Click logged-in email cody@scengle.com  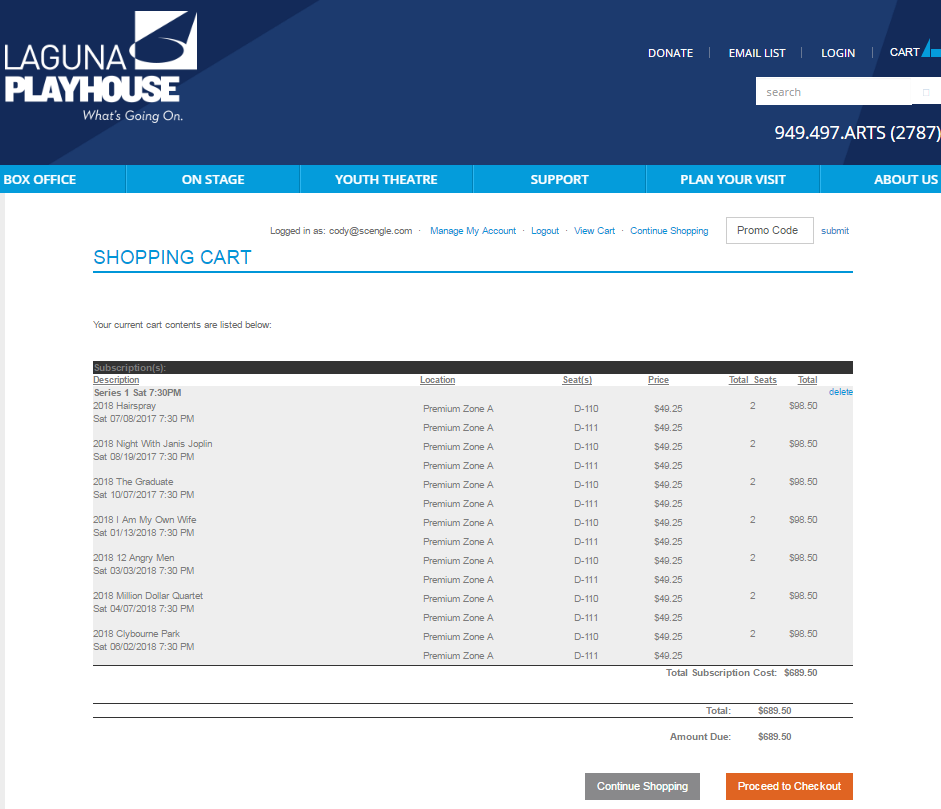[x=370, y=231]
